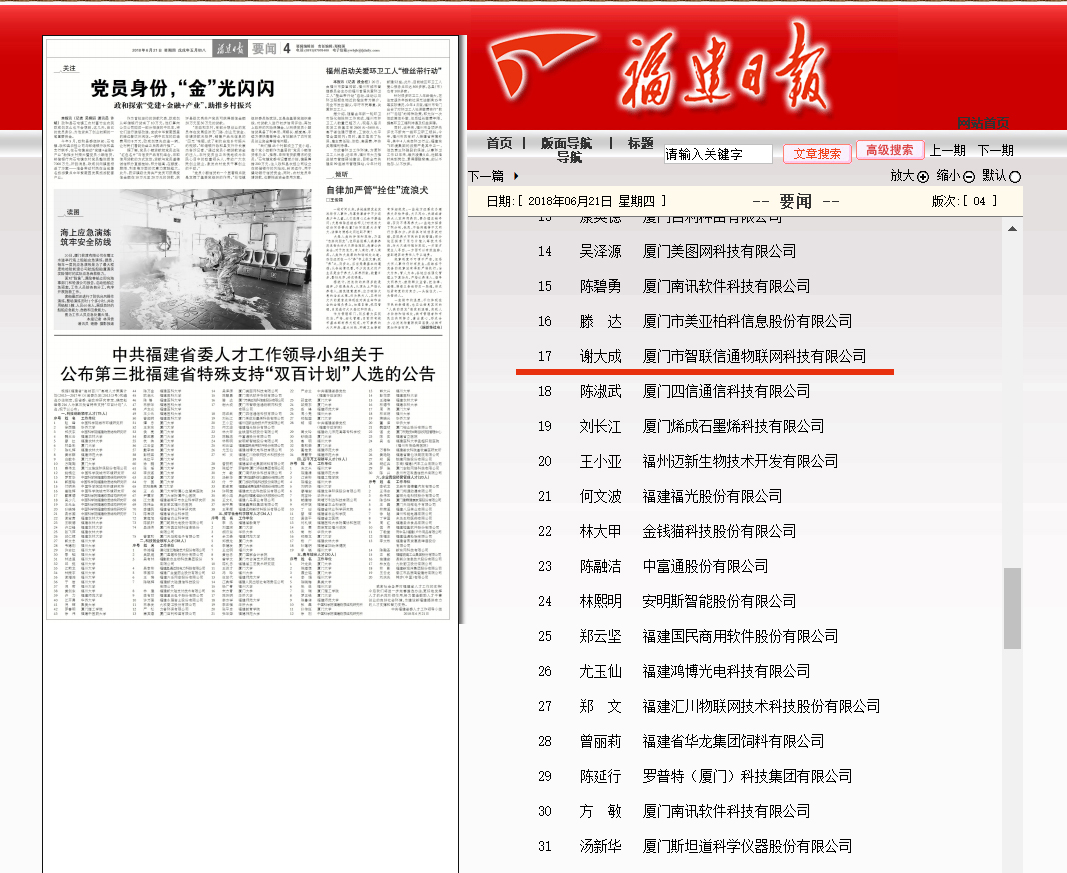The width and height of the screenshot is (1067, 873).
Task: Go to the 下一期 next issue
Action: [995, 150]
